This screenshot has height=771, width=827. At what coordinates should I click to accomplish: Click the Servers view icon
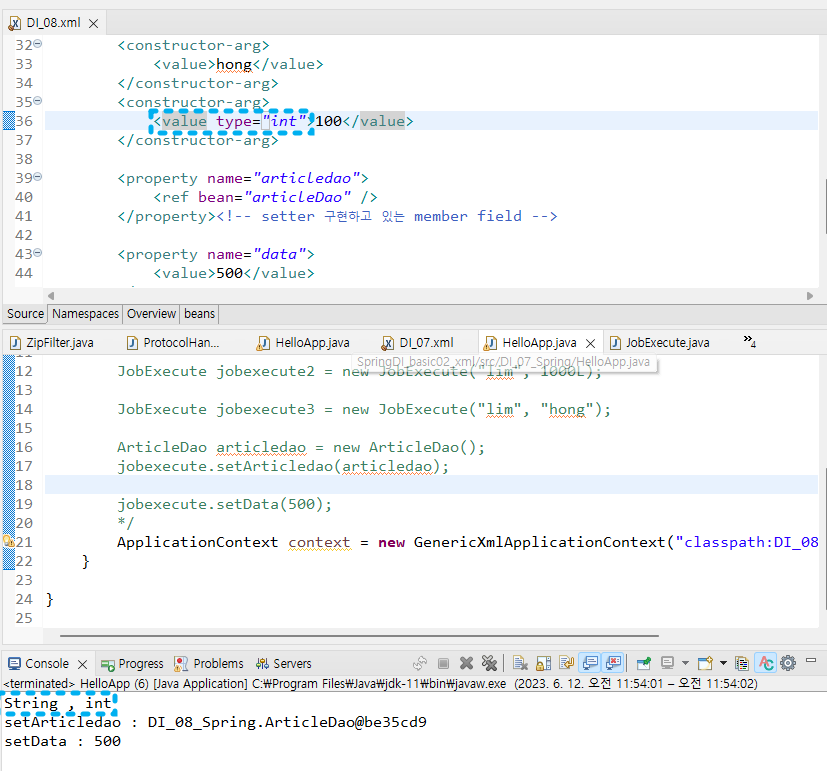point(262,663)
